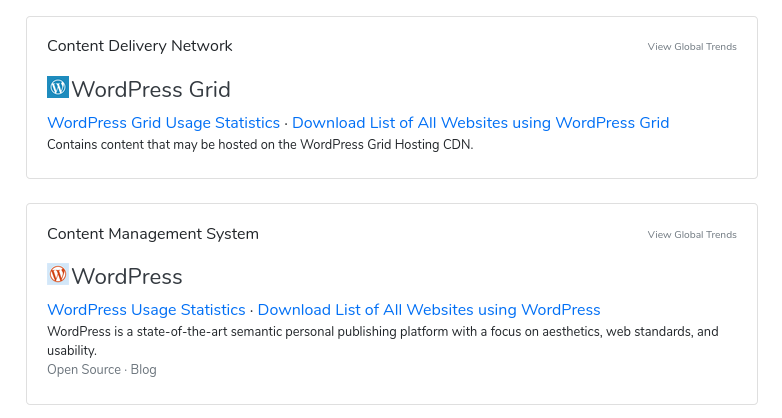Download List of All Websites using WordPress
Screen dimensions: 782x418
429,310
